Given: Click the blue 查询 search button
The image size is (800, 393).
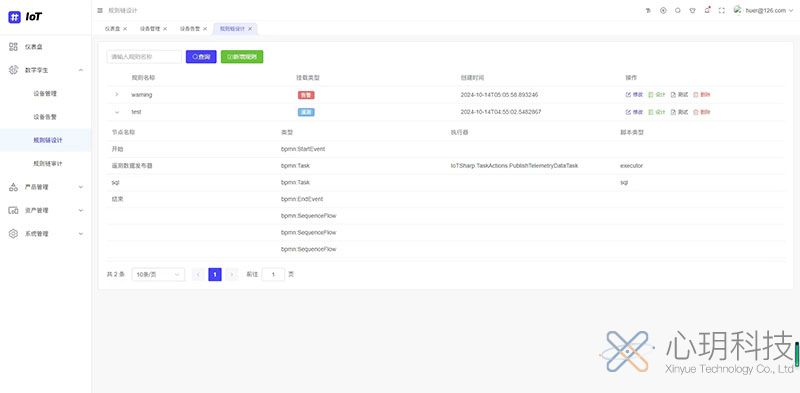Looking at the screenshot, I should tap(201, 57).
